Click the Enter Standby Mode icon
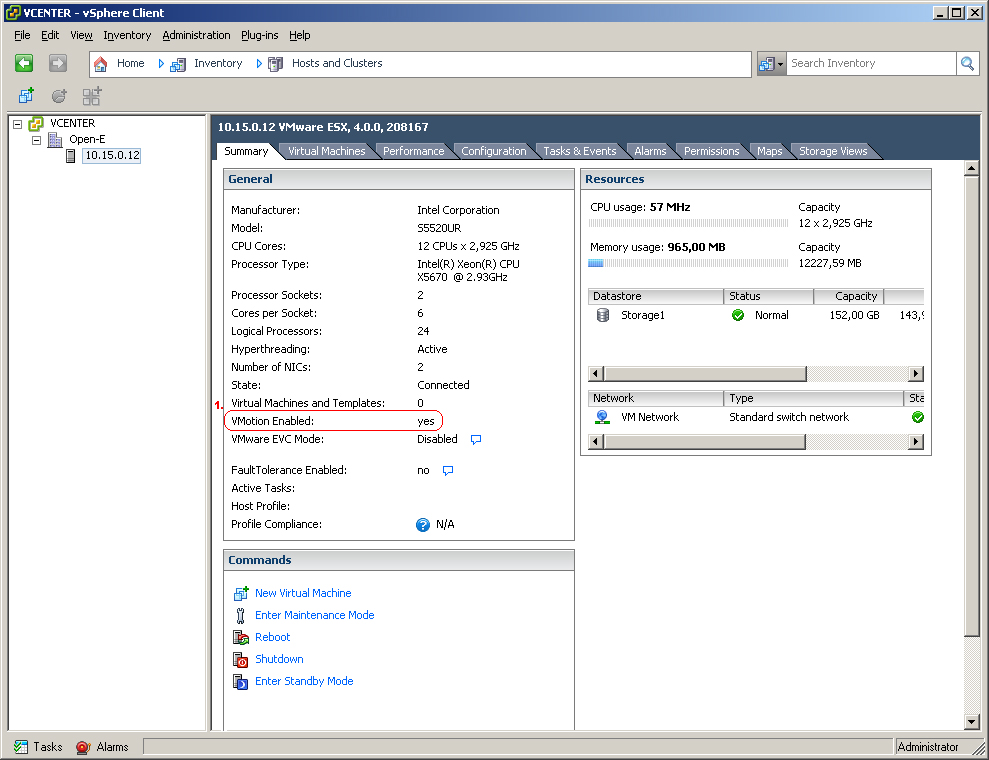This screenshot has width=989, height=760. click(240, 682)
